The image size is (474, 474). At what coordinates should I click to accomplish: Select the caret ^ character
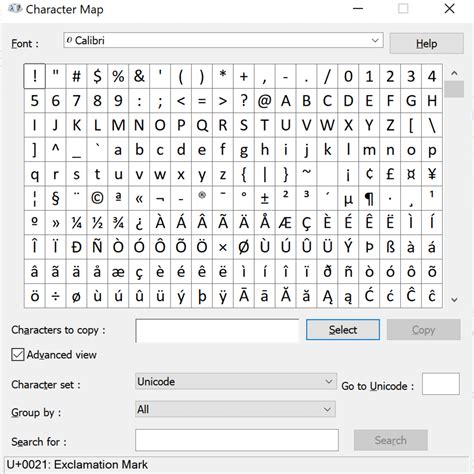tap(56, 149)
